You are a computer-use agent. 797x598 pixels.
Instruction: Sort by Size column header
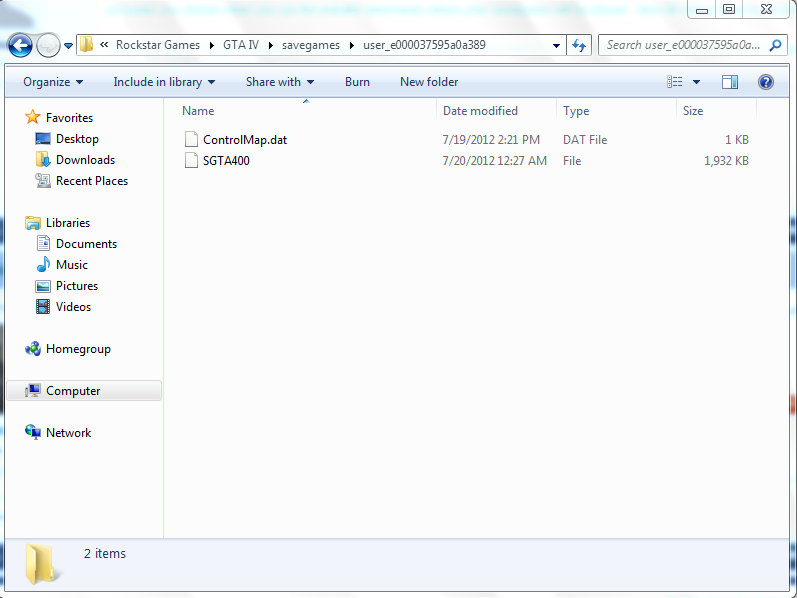point(693,111)
